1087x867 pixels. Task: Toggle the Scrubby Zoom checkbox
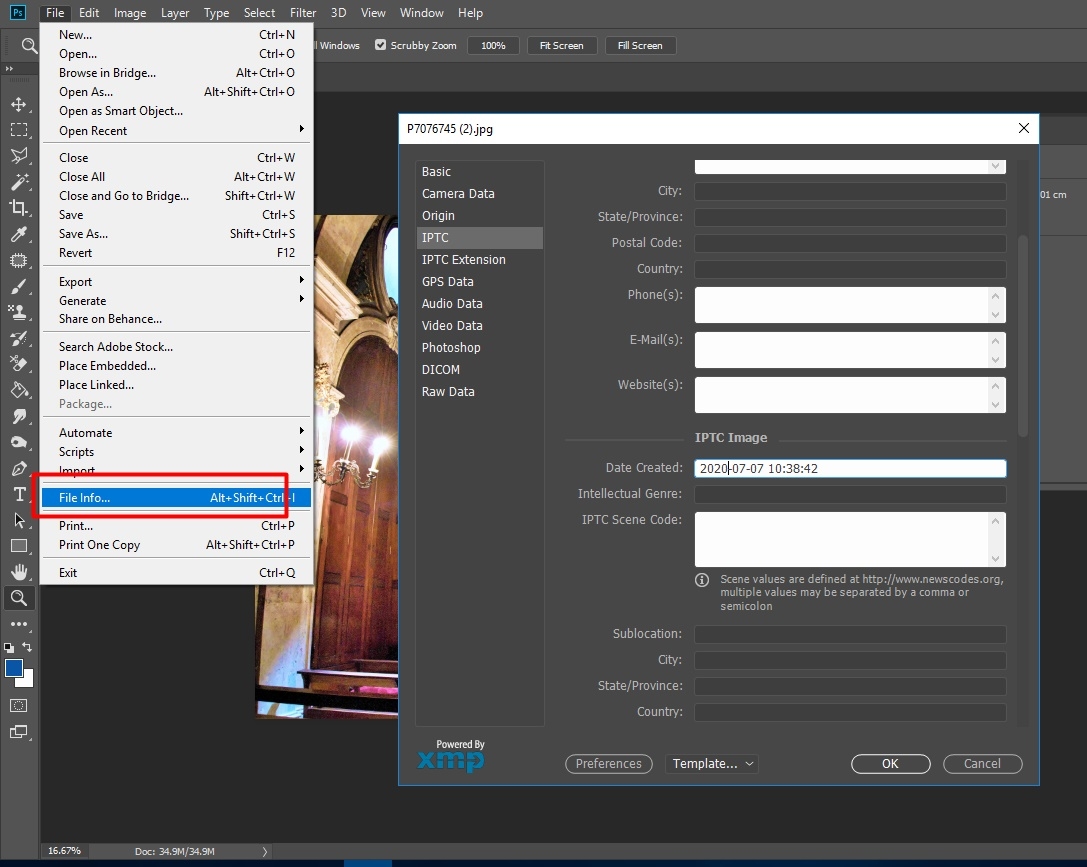pos(380,45)
